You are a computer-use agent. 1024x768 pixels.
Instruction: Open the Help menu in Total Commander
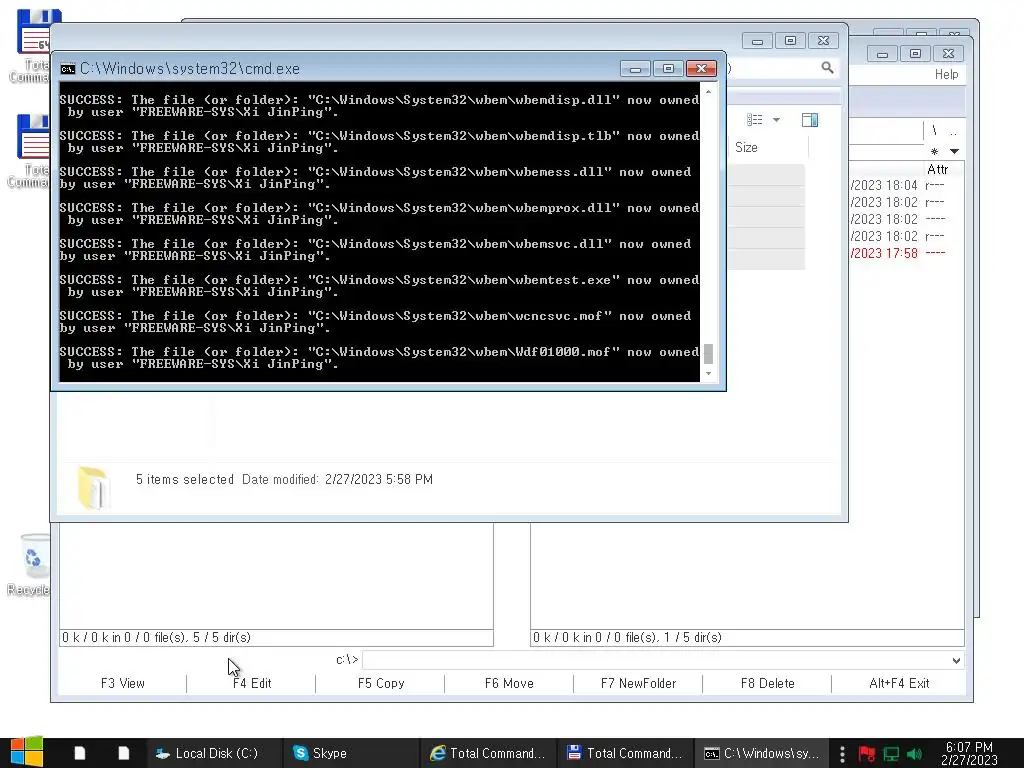coord(946,74)
